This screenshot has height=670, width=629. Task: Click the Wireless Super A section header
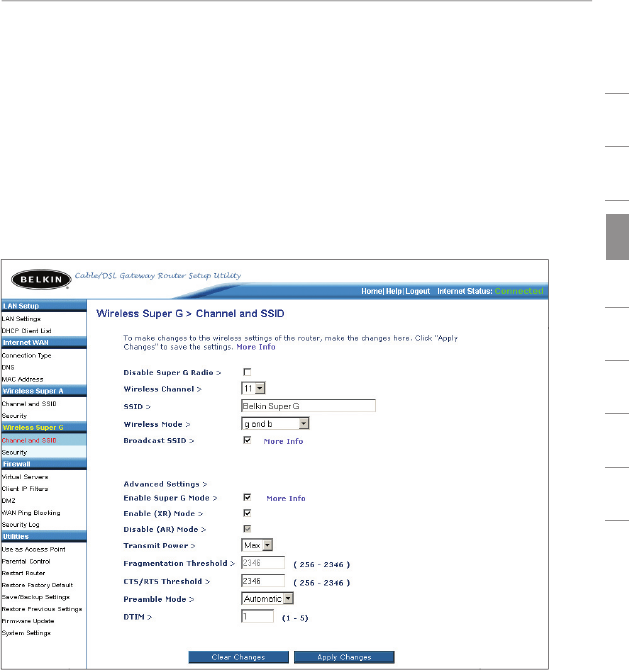[x=44, y=391]
